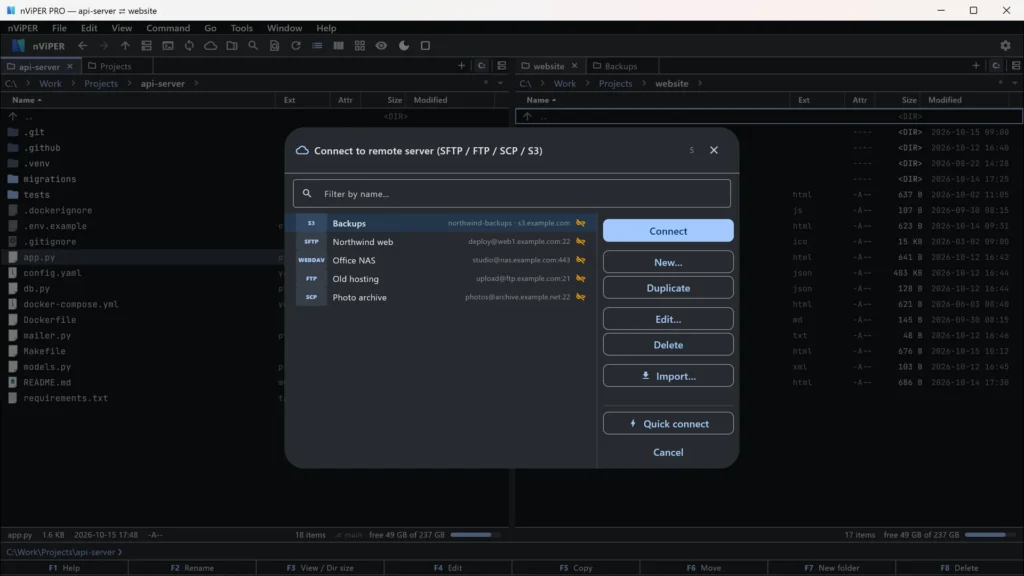Go up one directory via toolbar arrow
This screenshot has height=576, width=1024.
125,46
